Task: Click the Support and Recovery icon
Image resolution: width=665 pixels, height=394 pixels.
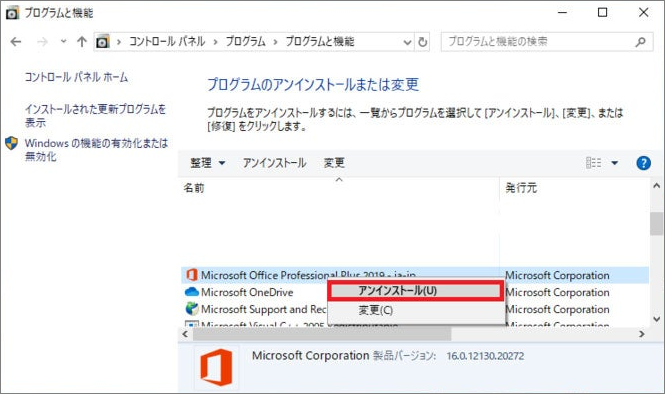Action: [x=192, y=309]
